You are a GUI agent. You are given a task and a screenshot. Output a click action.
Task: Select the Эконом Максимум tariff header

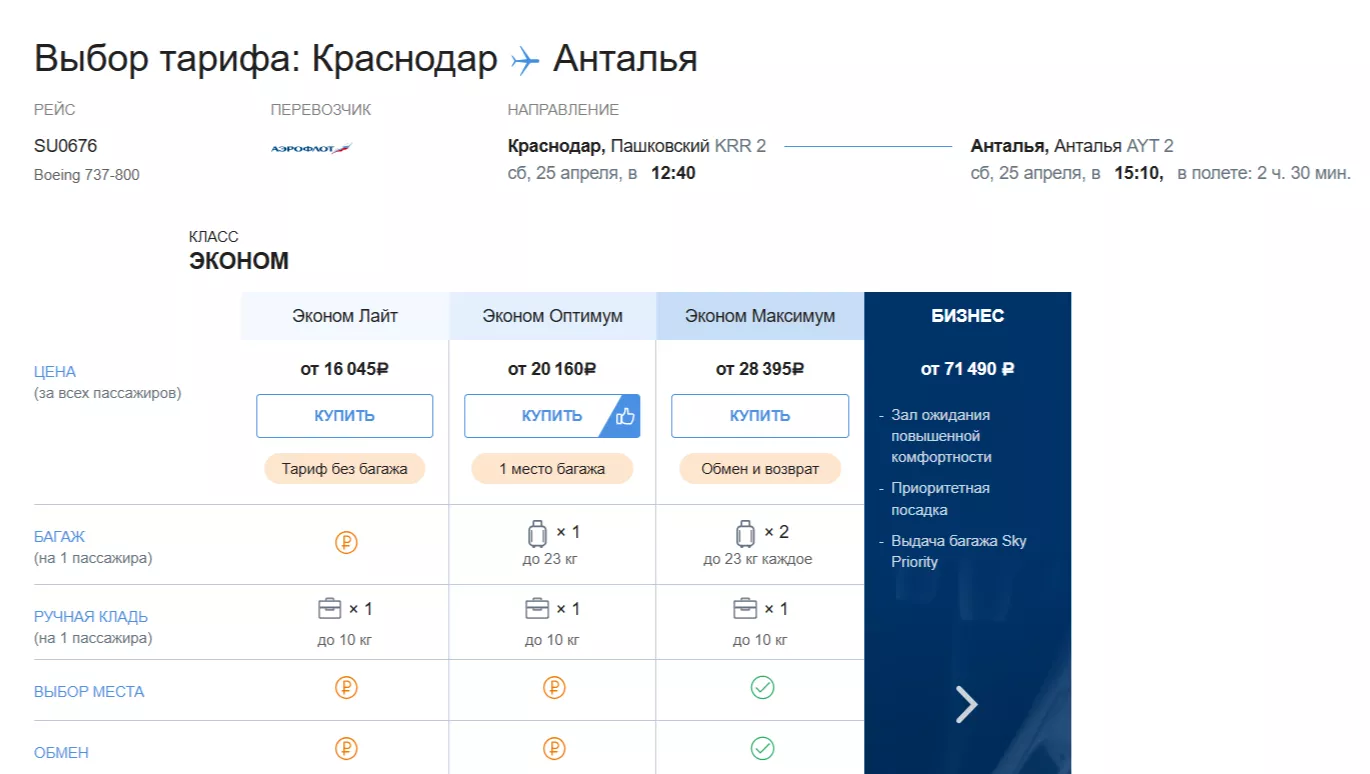[760, 316]
